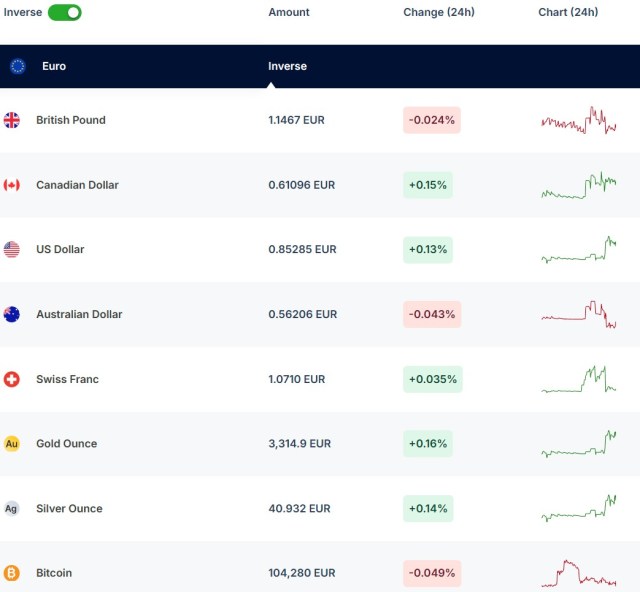The height and width of the screenshot is (592, 640).
Task: Click the Swiss Franc flag icon
Action: pos(12,379)
